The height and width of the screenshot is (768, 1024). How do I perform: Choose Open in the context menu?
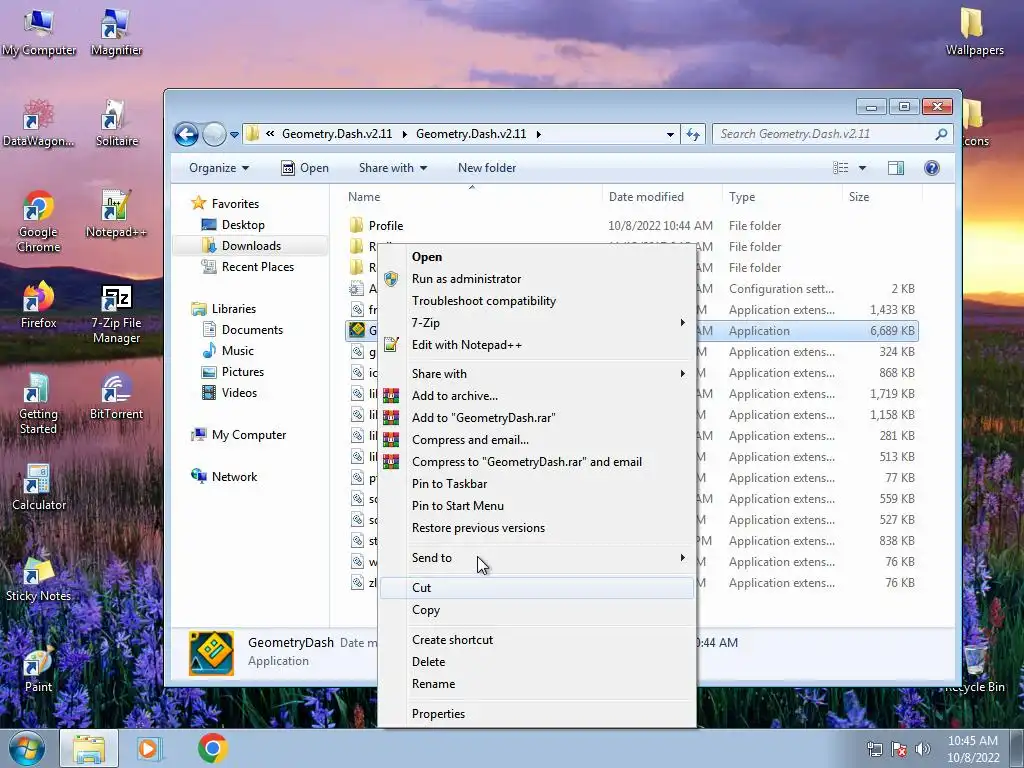tap(537, 257)
